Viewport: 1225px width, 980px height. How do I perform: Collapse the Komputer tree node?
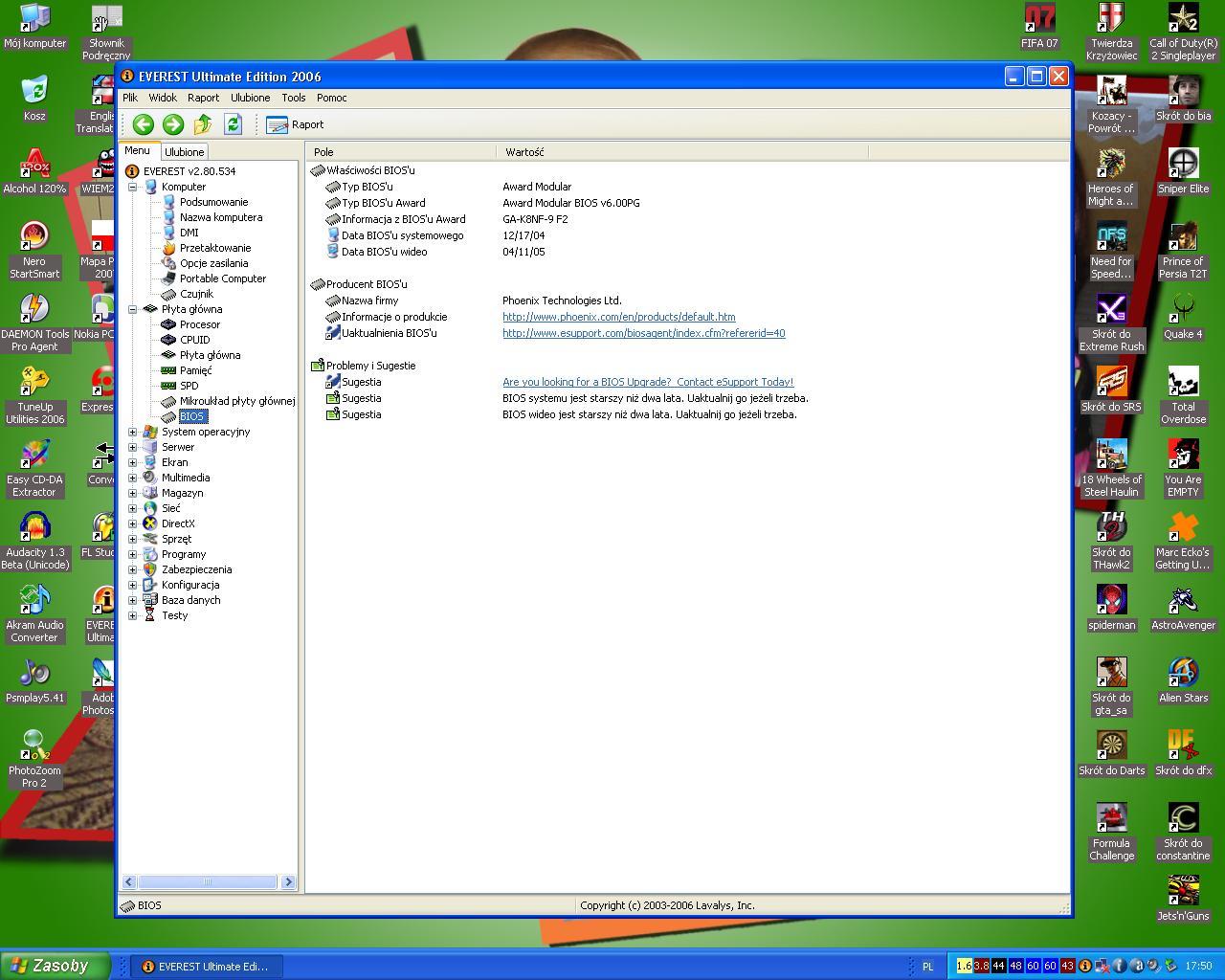133,187
